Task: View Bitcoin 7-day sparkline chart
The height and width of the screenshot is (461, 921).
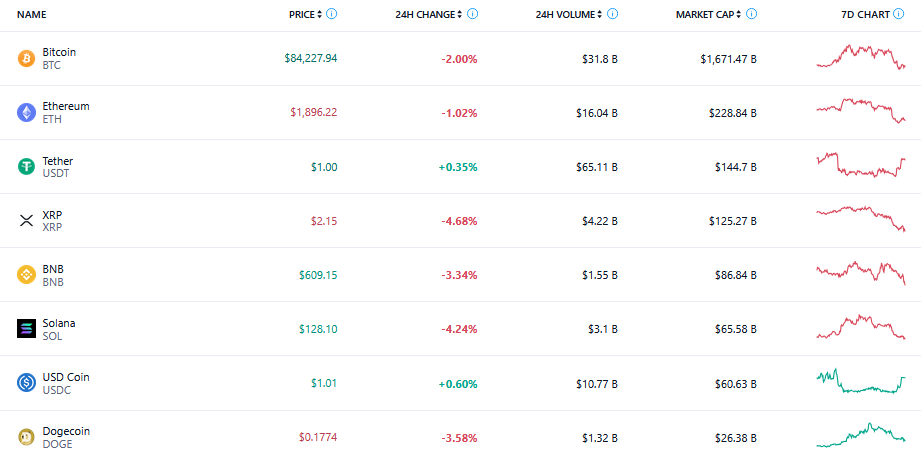Action: pos(861,58)
